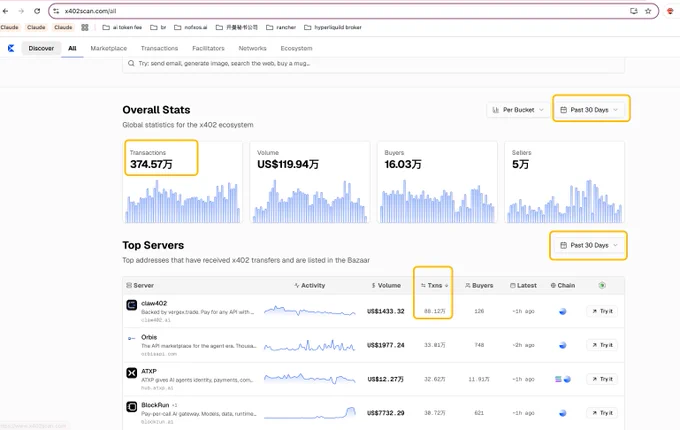Open the browser apps grid icon
The image size is (680, 430).
pyautogui.click(x=85, y=27)
